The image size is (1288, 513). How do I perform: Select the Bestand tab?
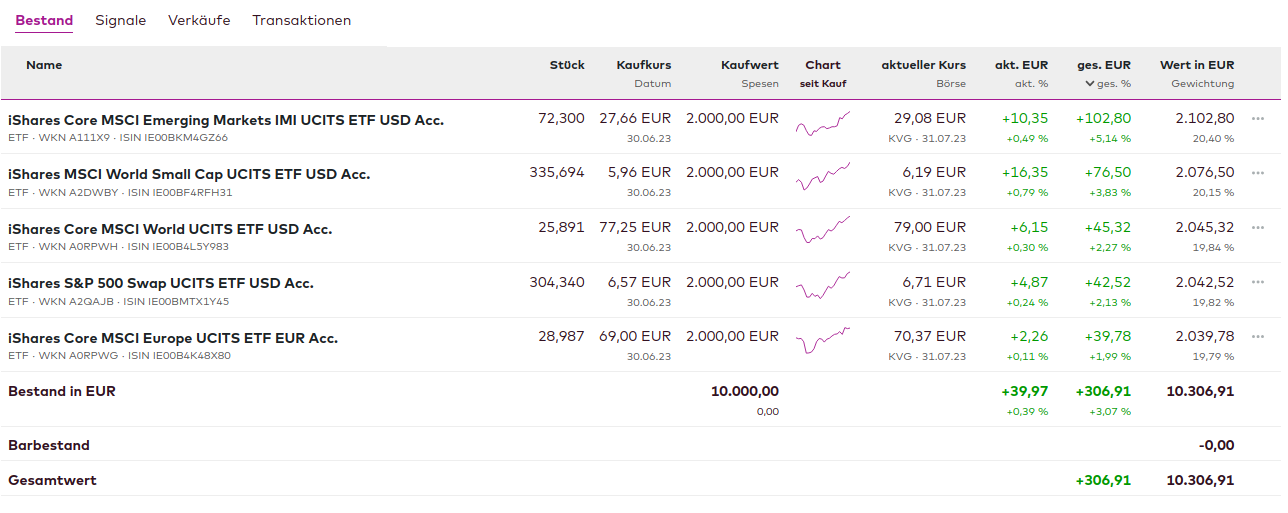(44, 20)
